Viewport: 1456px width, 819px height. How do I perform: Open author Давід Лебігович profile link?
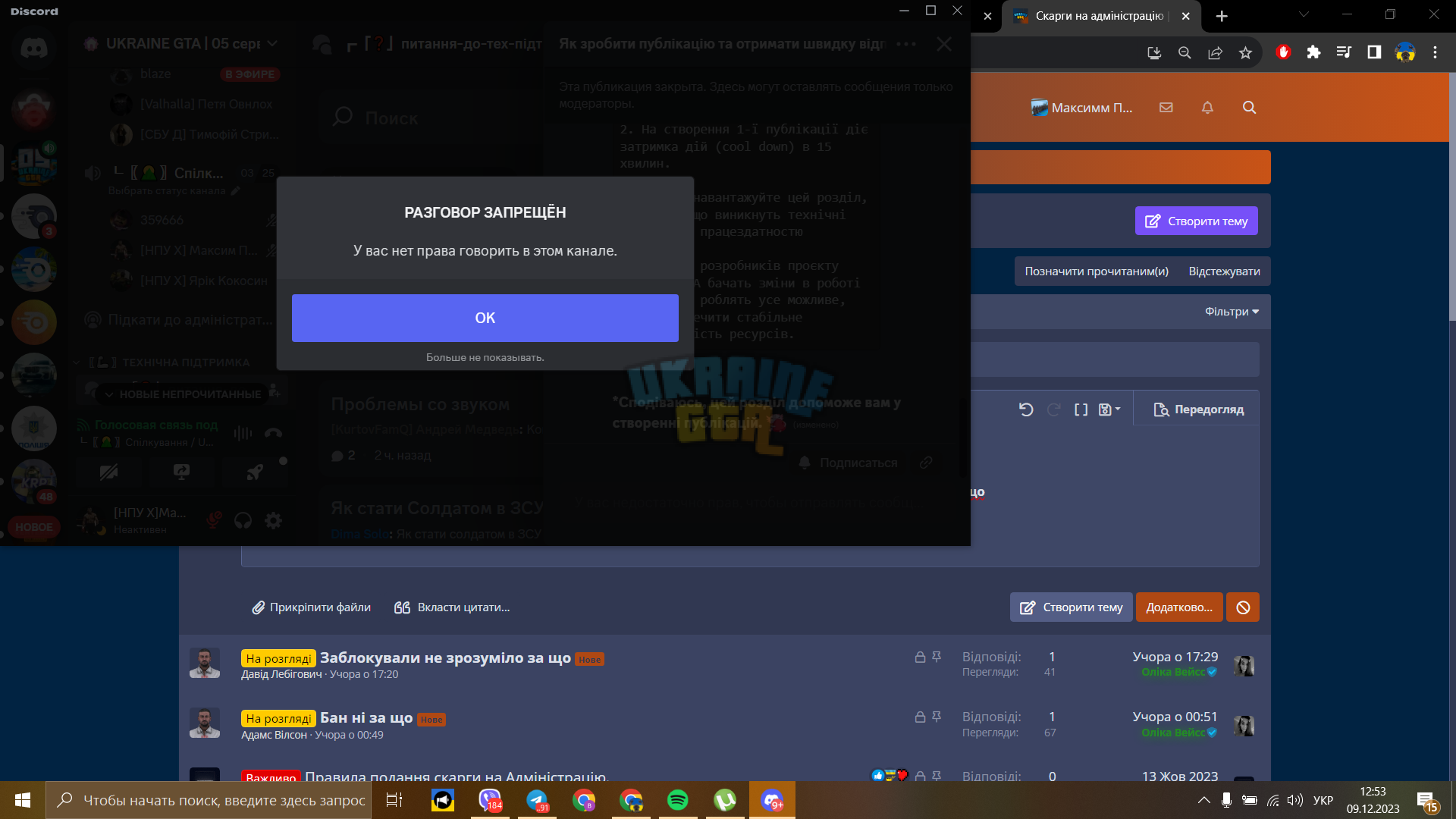click(x=281, y=674)
